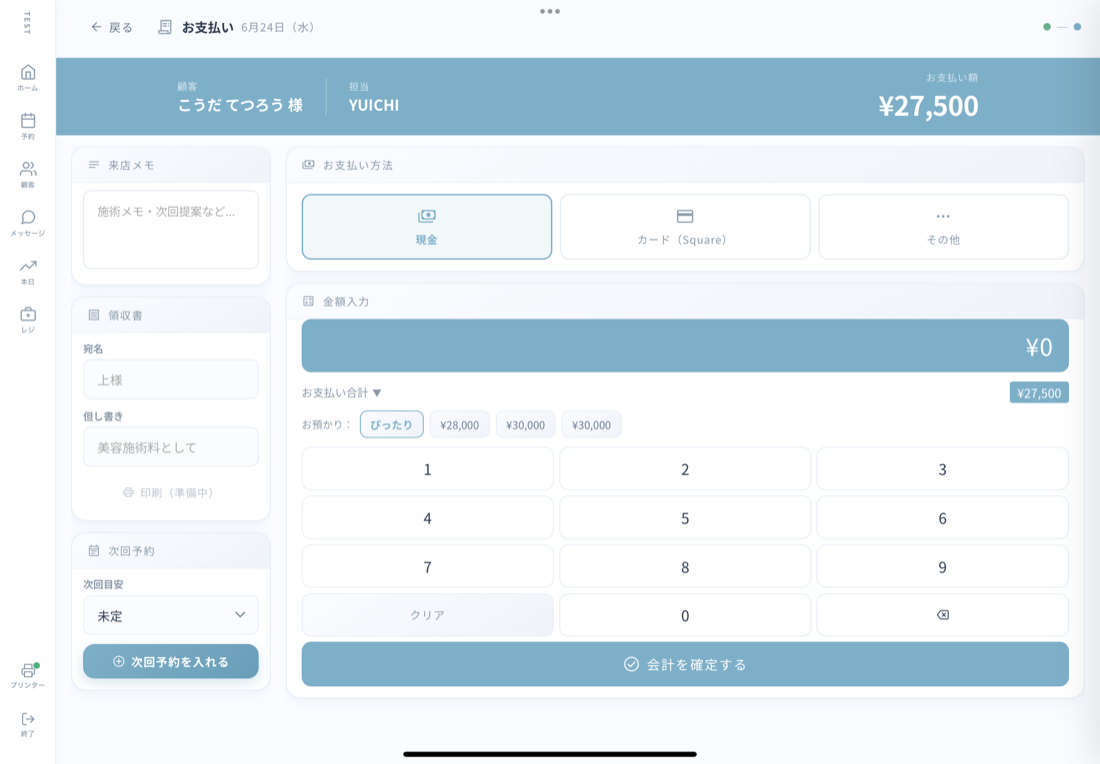The height and width of the screenshot is (764, 1100).
Task: Select カード (Square) payment method
Action: click(x=685, y=227)
